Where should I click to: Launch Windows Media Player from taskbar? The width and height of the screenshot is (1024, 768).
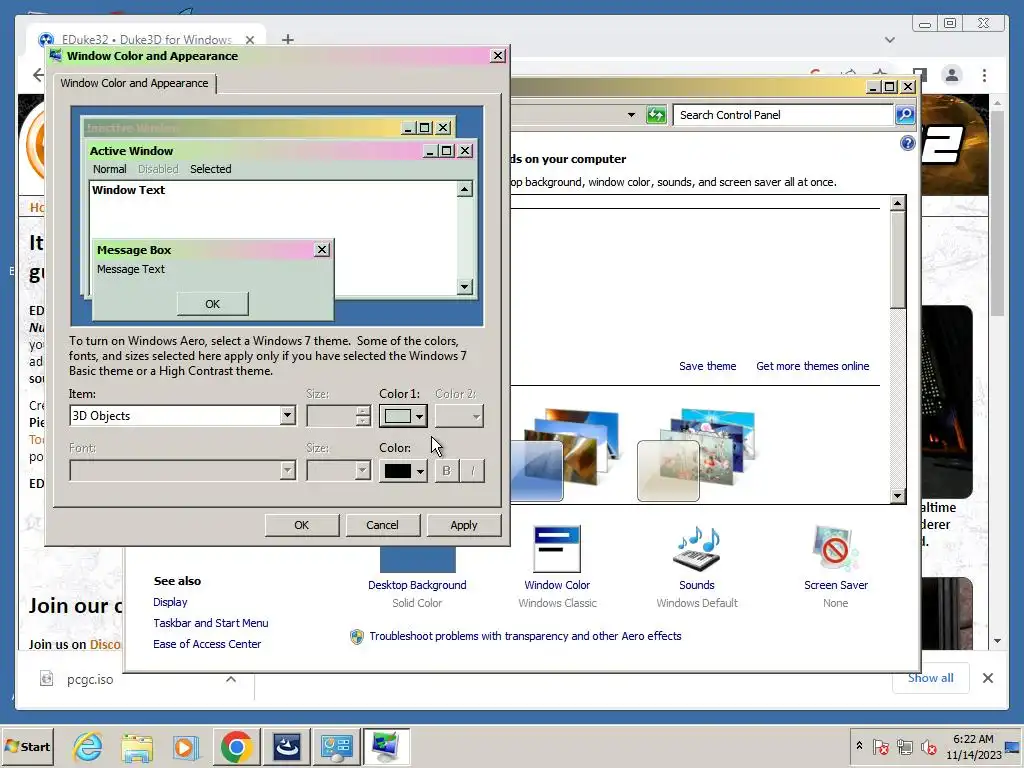[185, 746]
